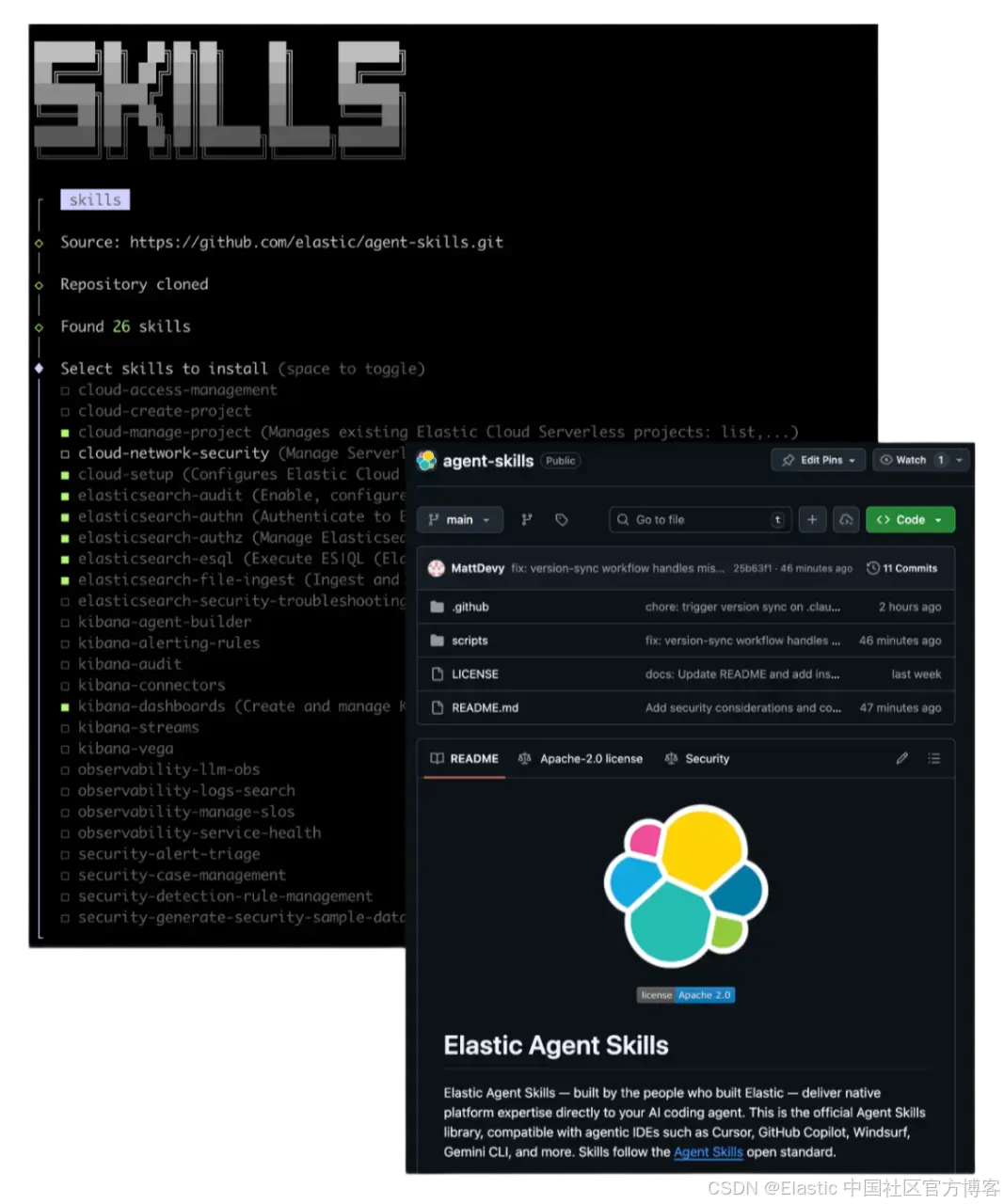Image resolution: width=1004 pixels, height=1204 pixels.
Task: Select observability-manage-slos row text
Action: pyautogui.click(x=186, y=812)
